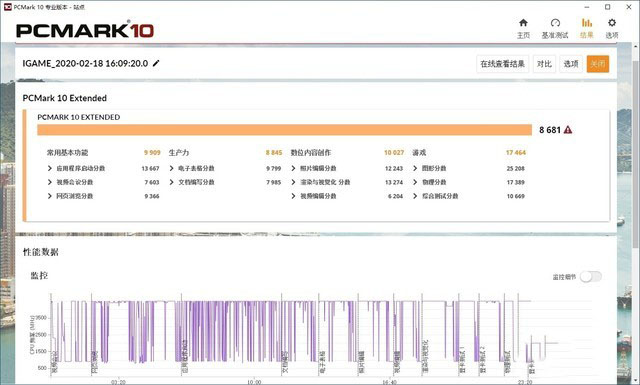Click the combined test value 10 669

pos(516,196)
